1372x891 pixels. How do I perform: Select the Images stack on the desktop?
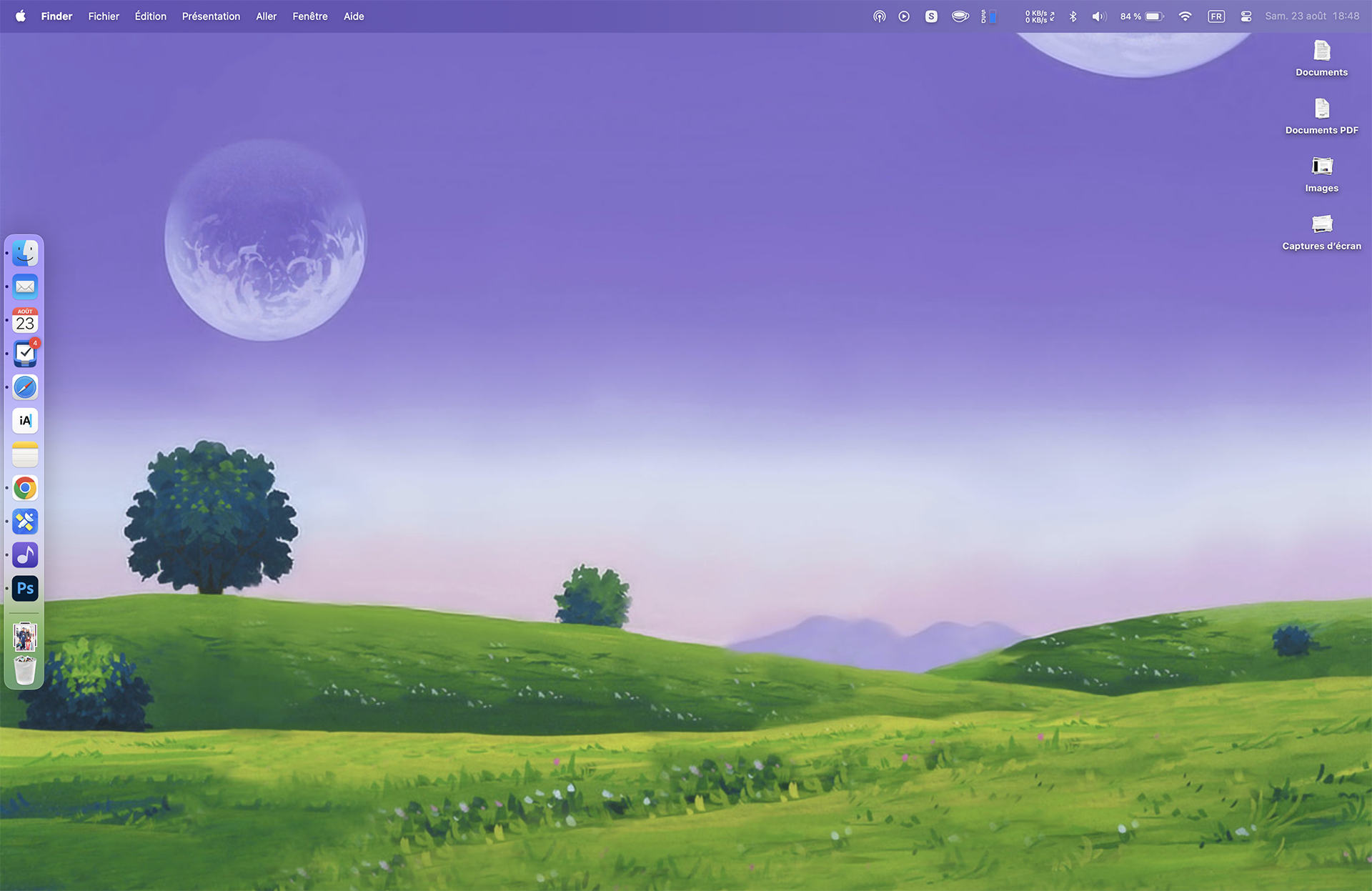tap(1322, 174)
